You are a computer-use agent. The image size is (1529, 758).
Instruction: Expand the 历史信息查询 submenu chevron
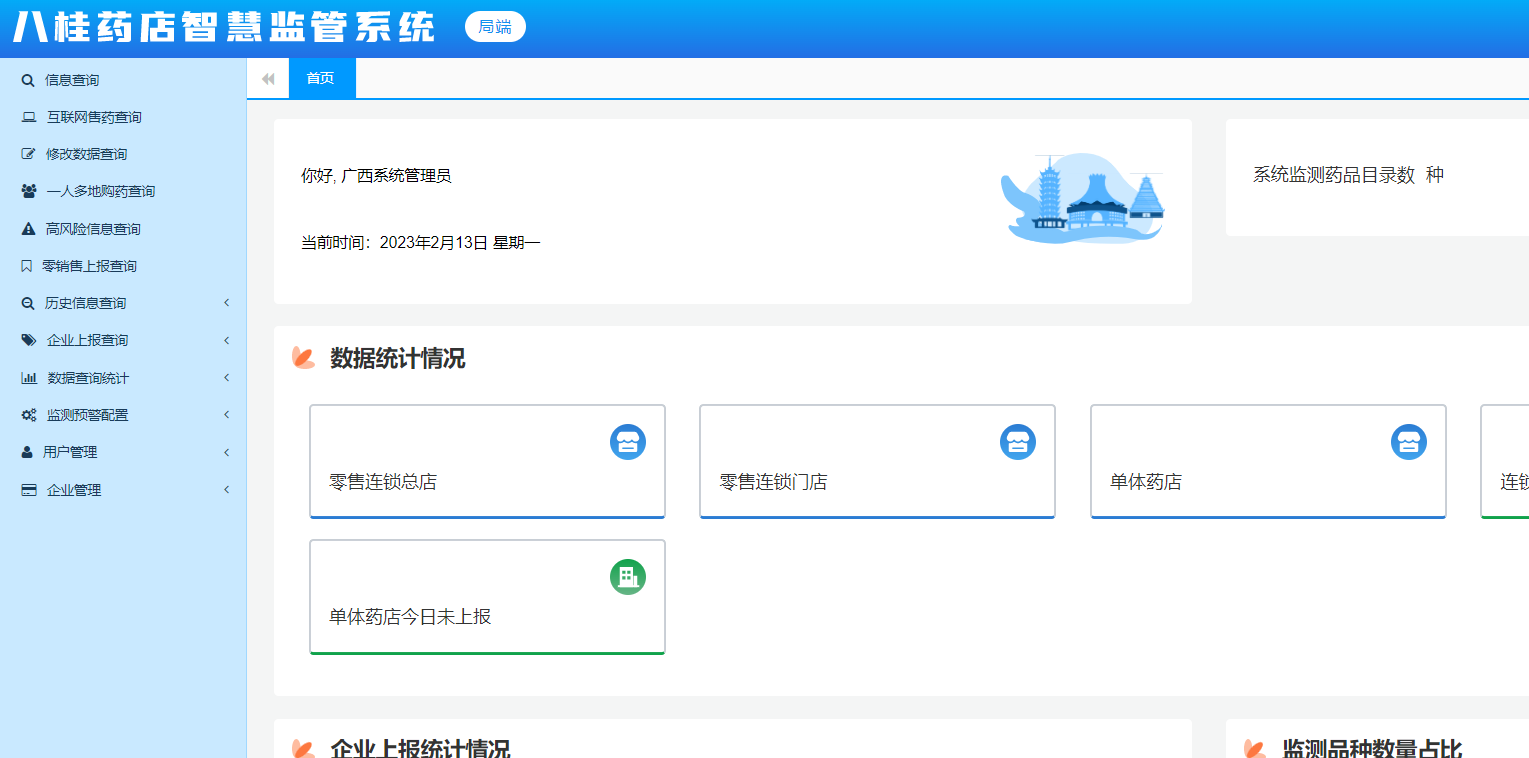pos(227,303)
